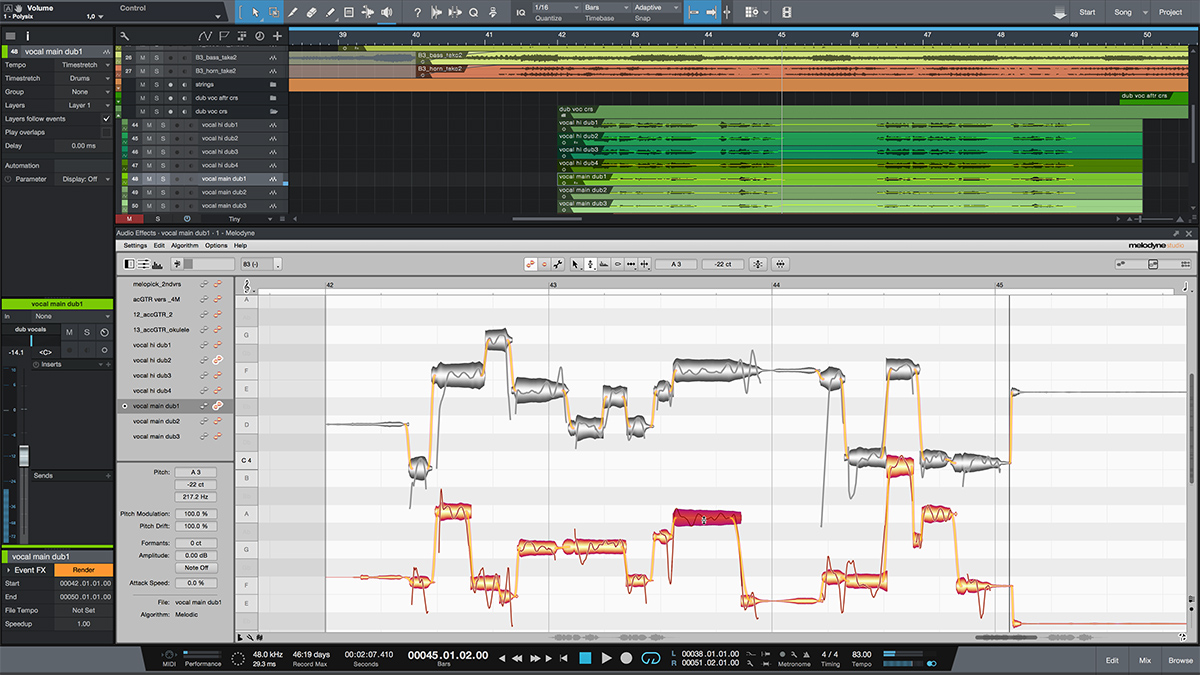This screenshot has height=675, width=1200.
Task: Toggle Layers follow events checkbox
Action: pos(107,118)
